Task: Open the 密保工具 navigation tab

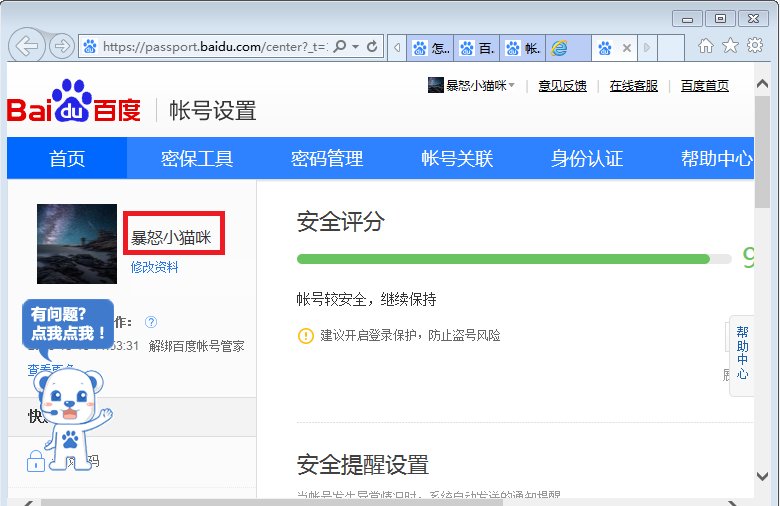Action: (x=197, y=158)
